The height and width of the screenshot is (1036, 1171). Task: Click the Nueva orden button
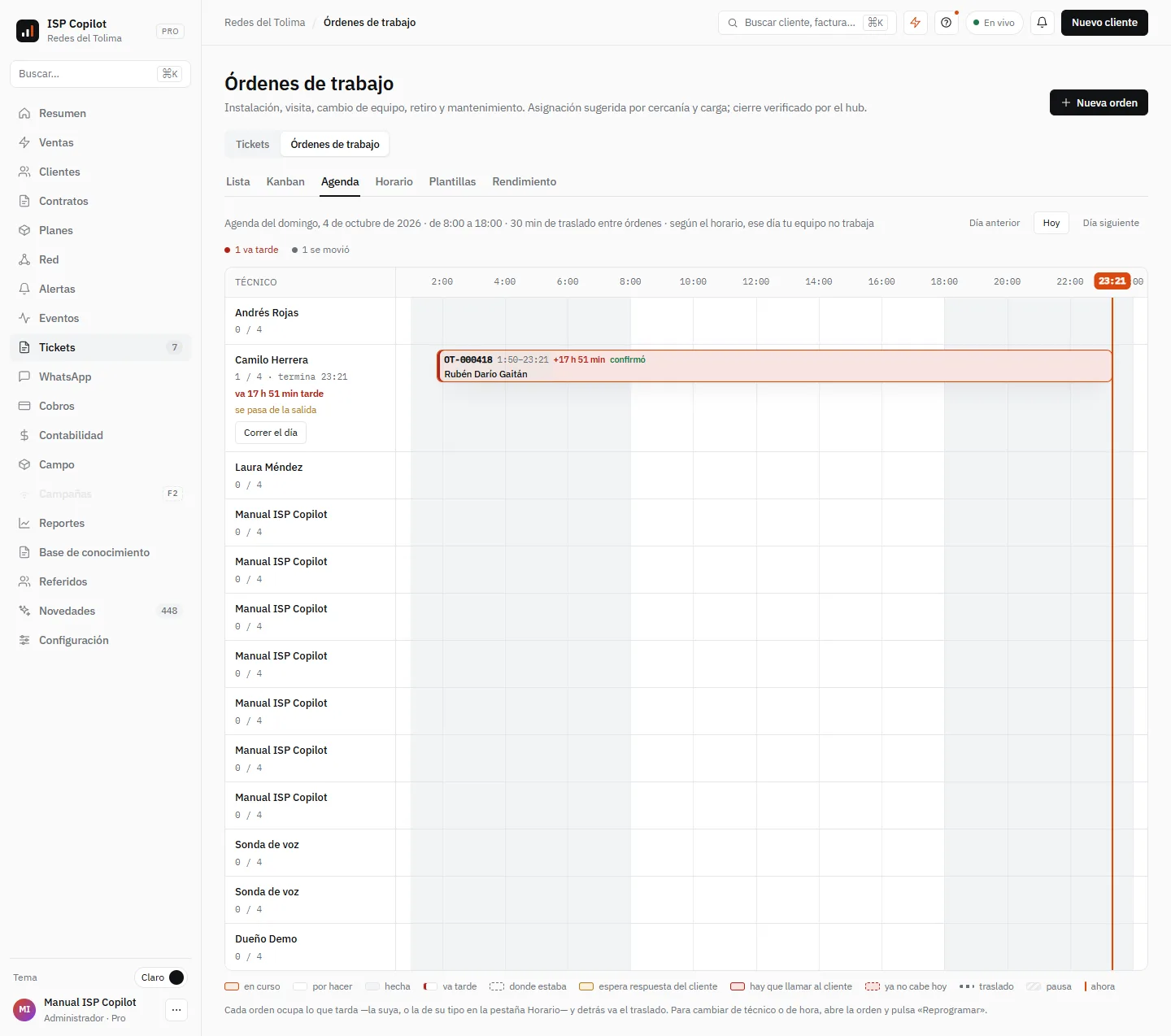(x=1099, y=102)
